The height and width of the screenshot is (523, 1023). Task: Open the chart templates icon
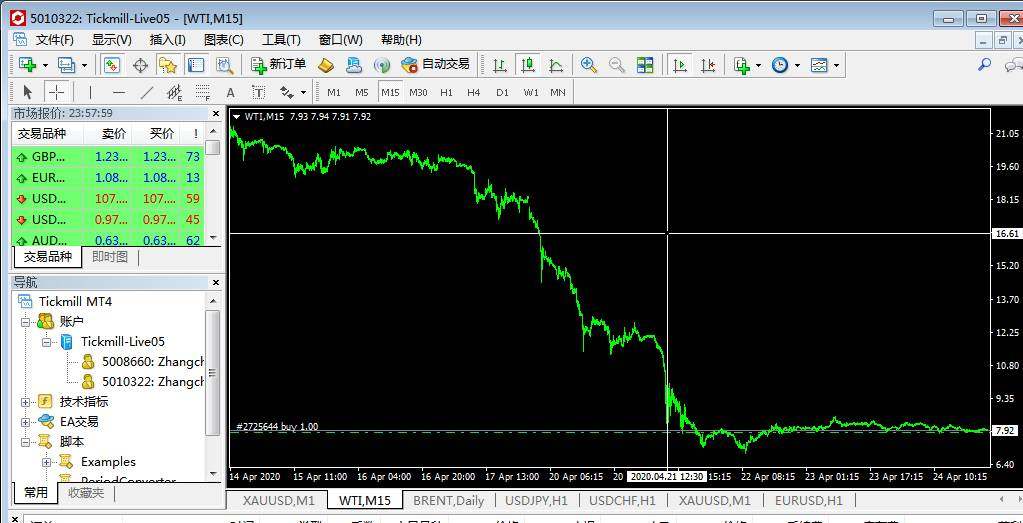(x=818, y=65)
